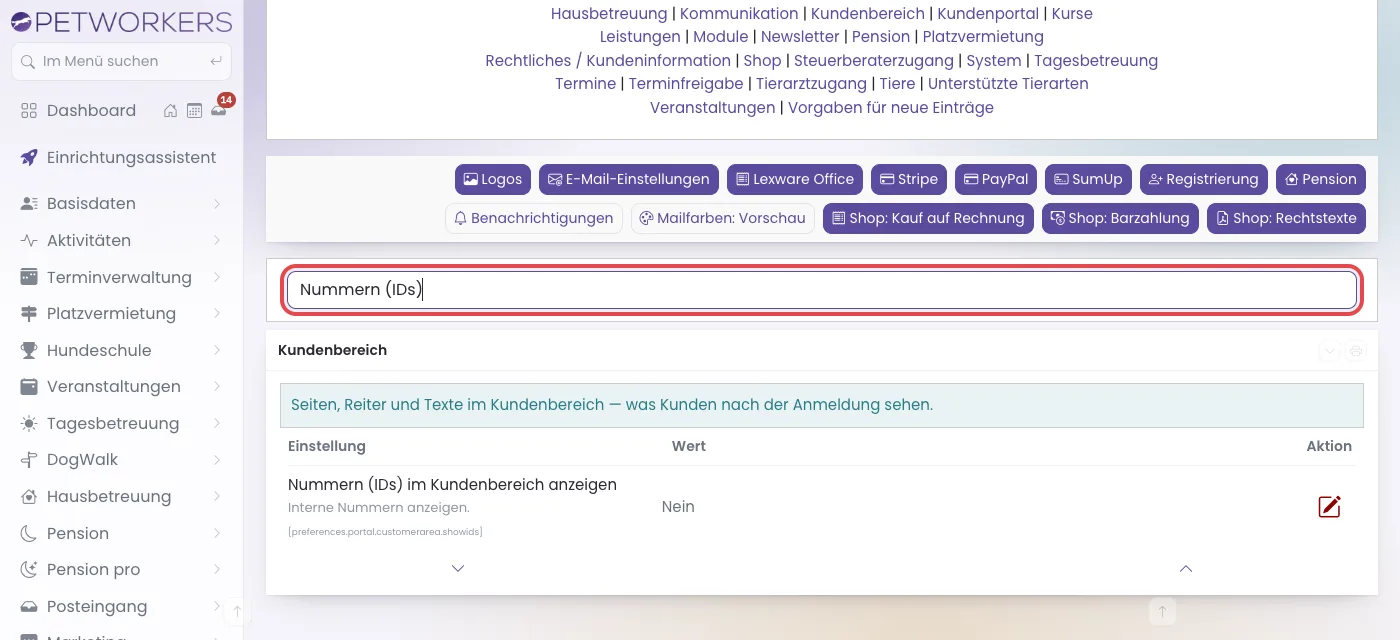Click the Pension moon icon
Viewport: 1400px width, 640px height.
click(29, 533)
